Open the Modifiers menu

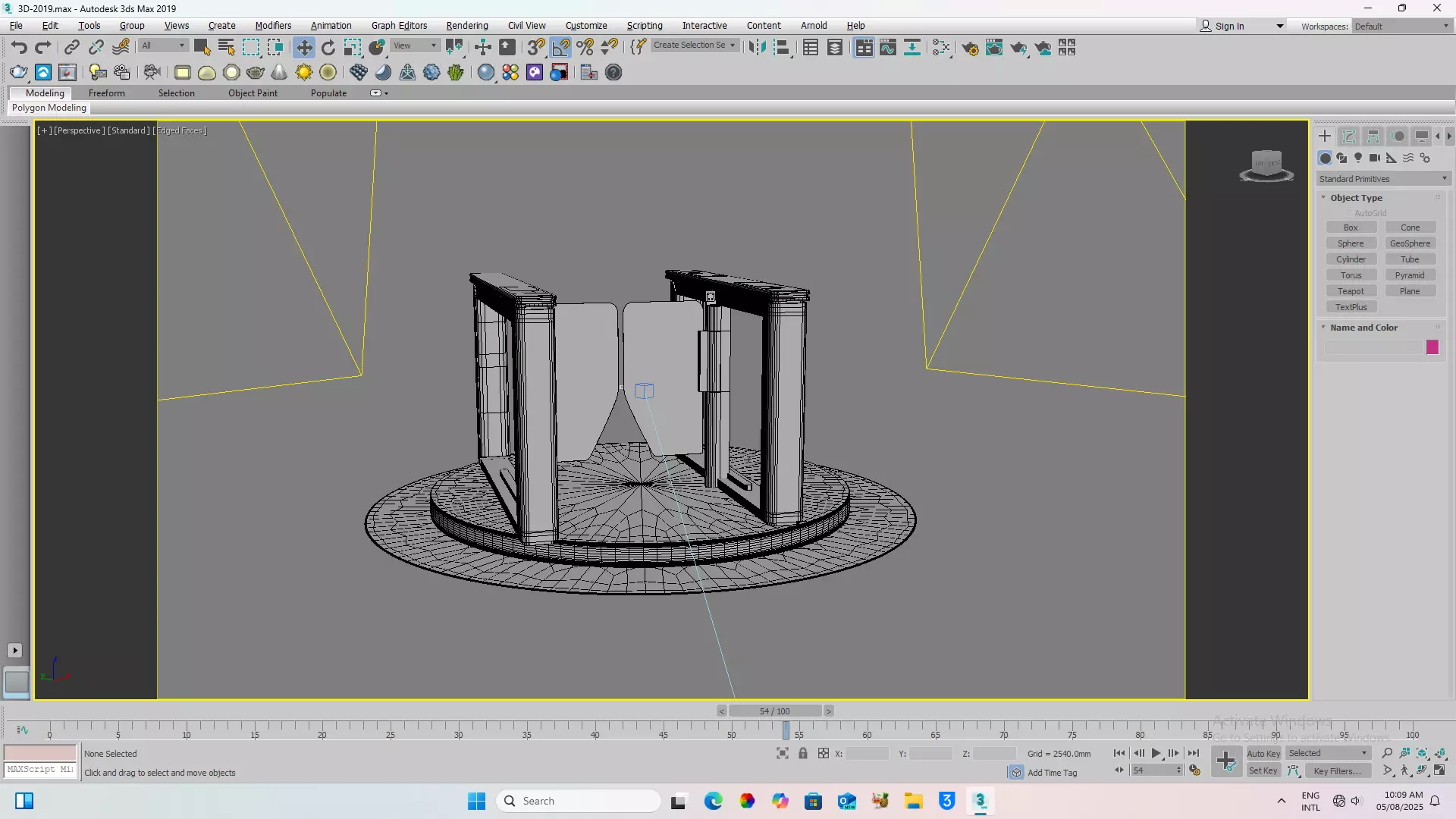pyautogui.click(x=273, y=26)
